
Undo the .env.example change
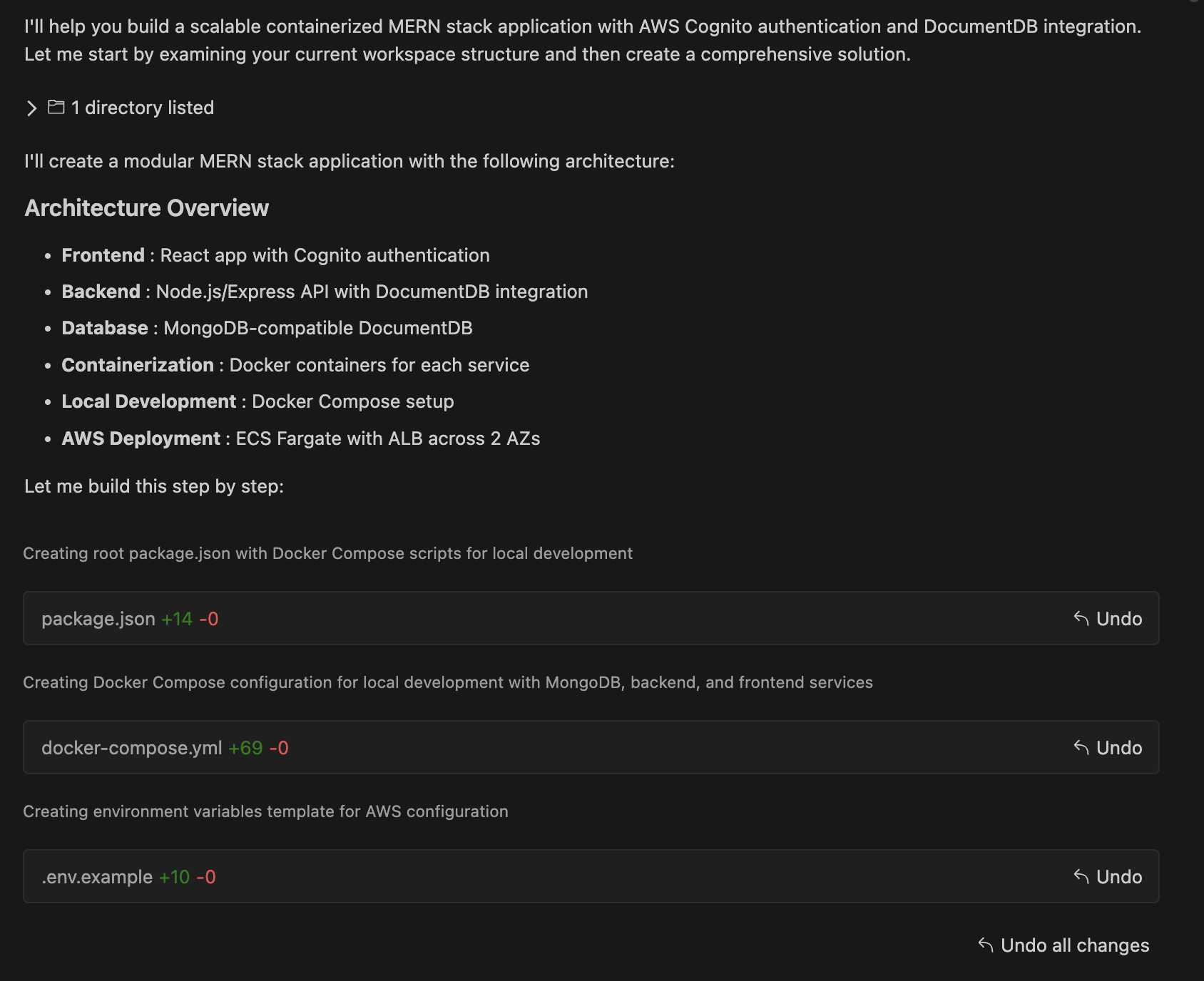pyautogui.click(x=1119, y=877)
